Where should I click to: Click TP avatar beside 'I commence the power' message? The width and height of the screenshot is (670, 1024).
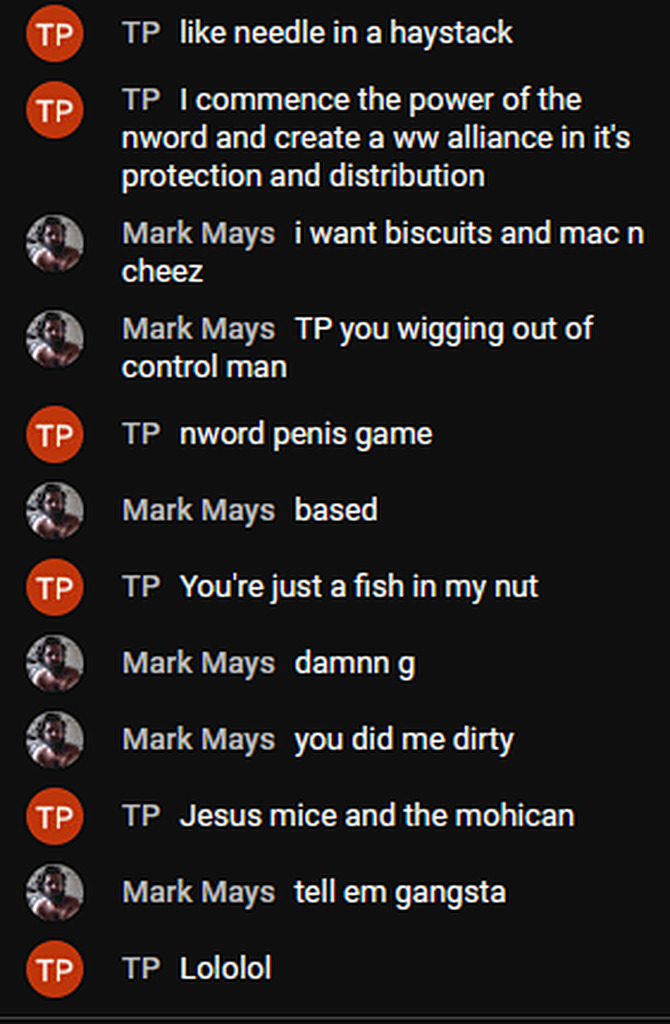[x=55, y=110]
